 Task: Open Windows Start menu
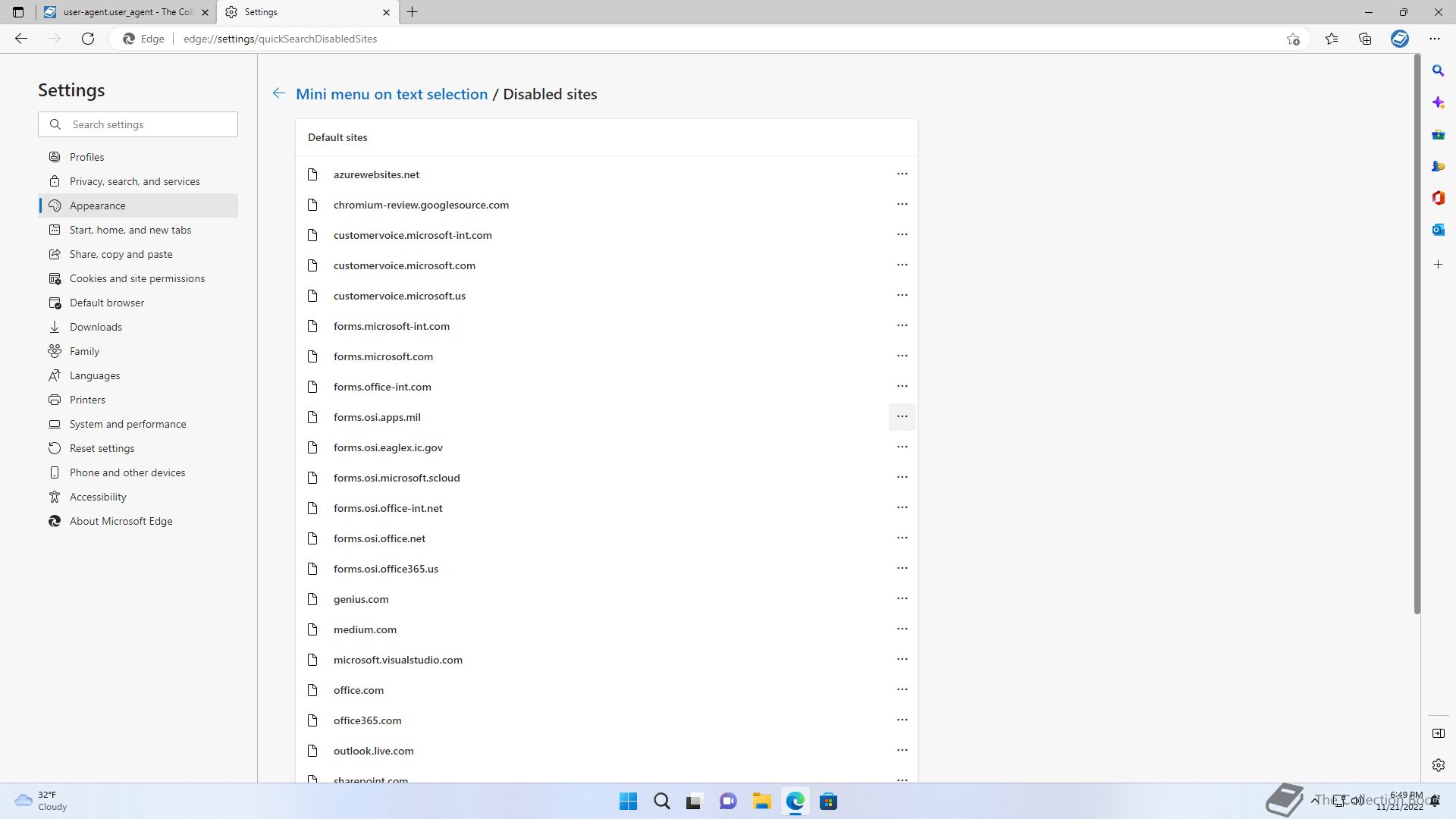628,802
